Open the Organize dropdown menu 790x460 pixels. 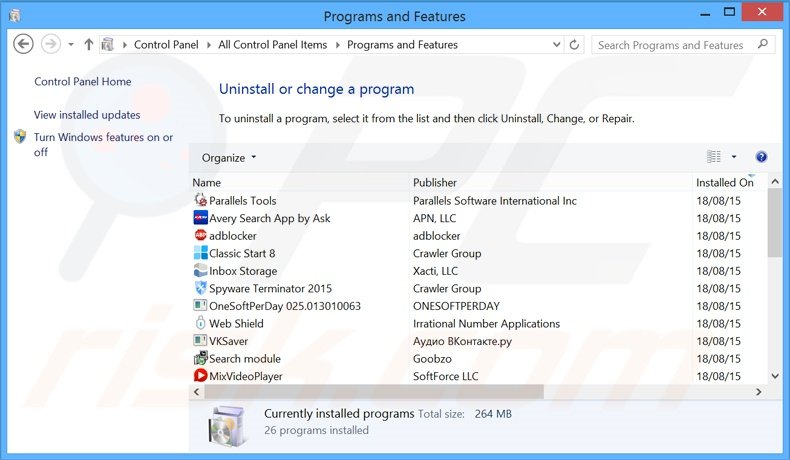point(229,158)
